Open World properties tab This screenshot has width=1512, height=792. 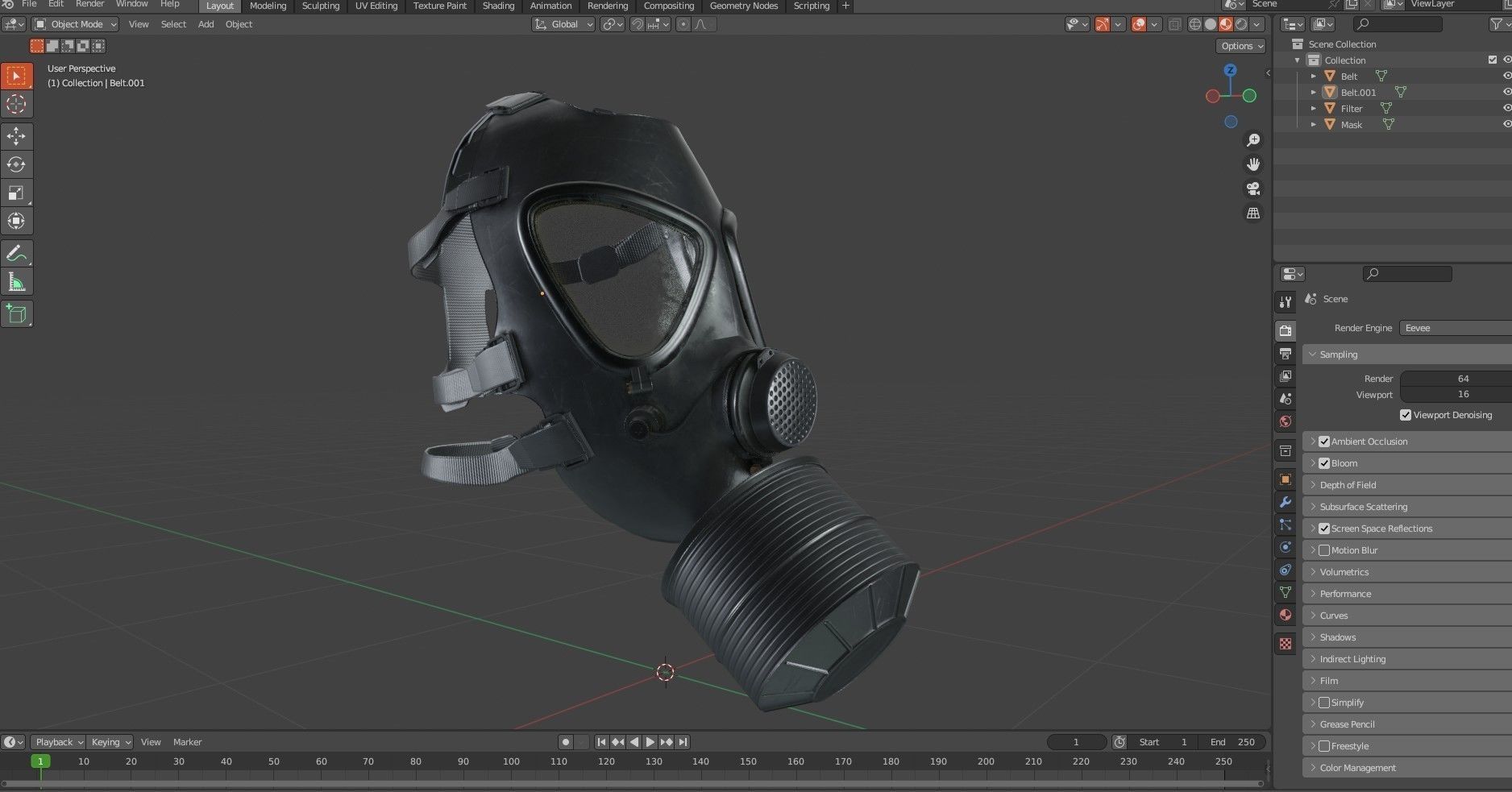pos(1286,421)
